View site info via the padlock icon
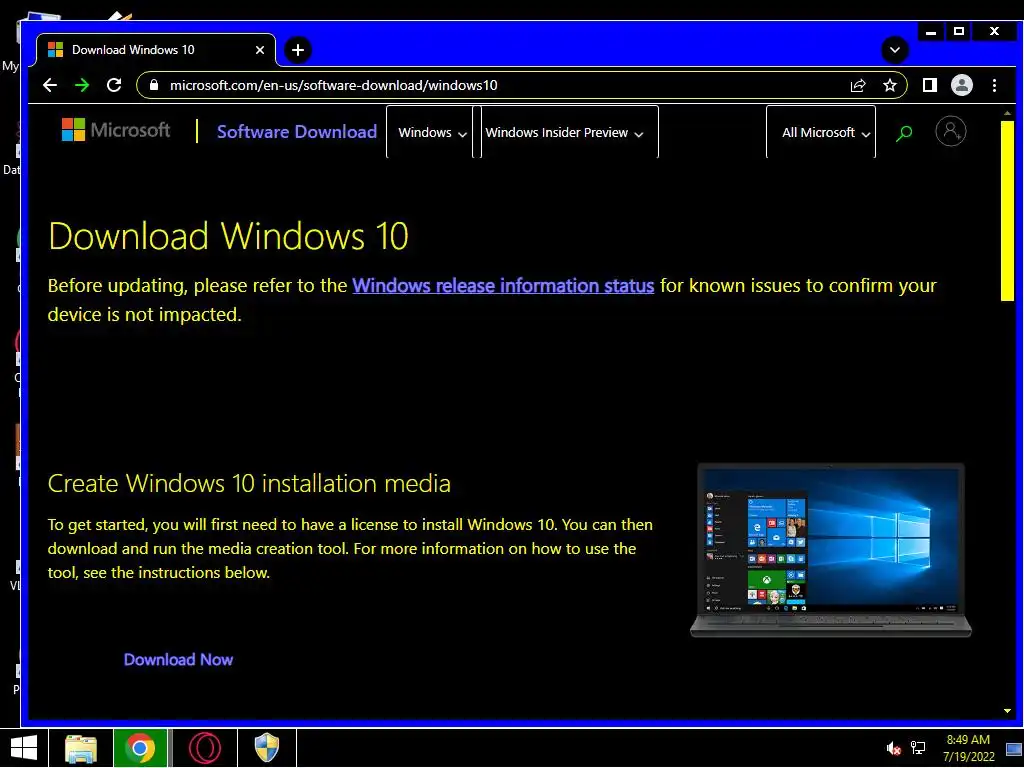The image size is (1024, 768). coord(153,85)
